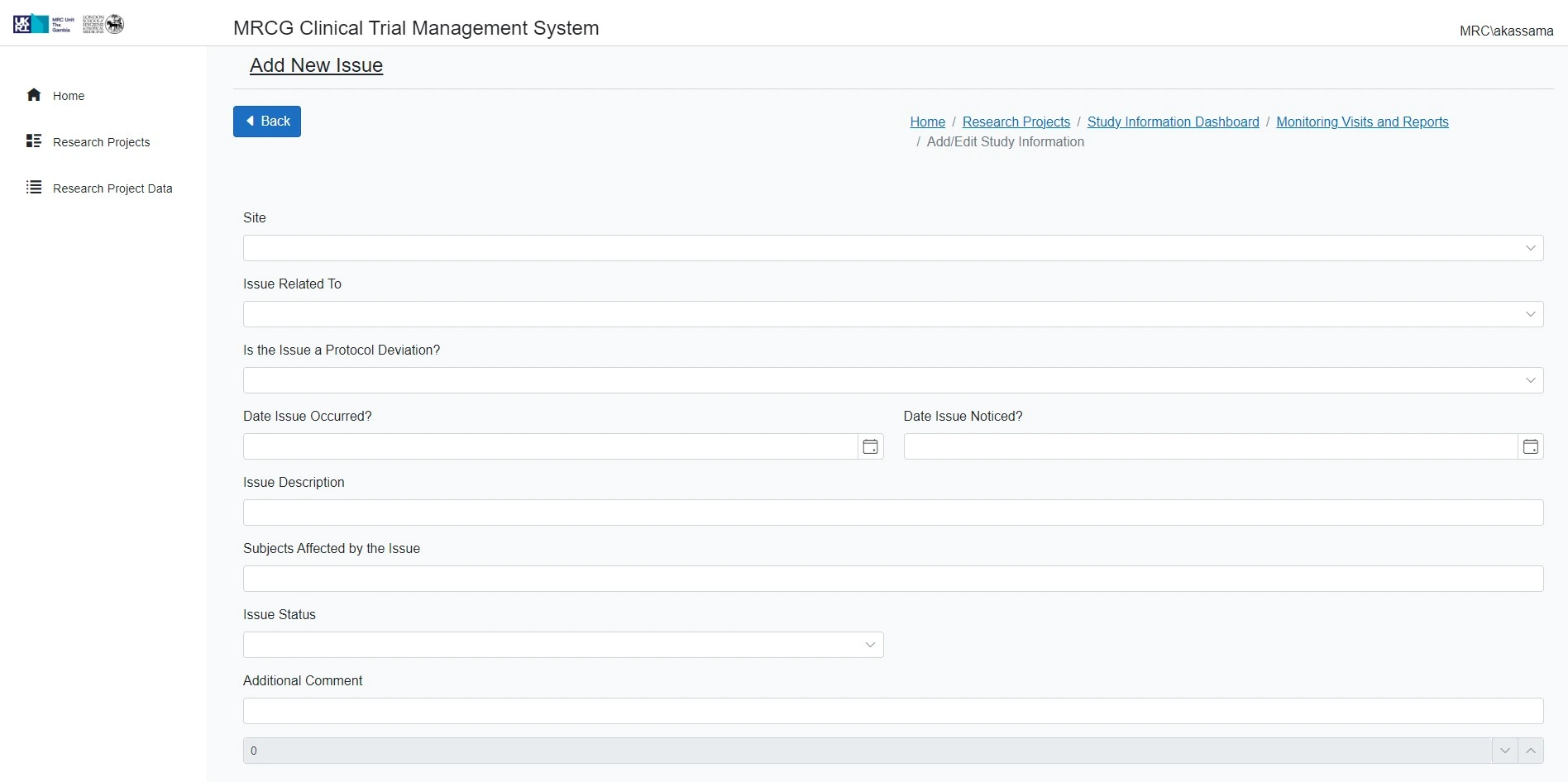Click the Research Projects grid icon

[34, 141]
